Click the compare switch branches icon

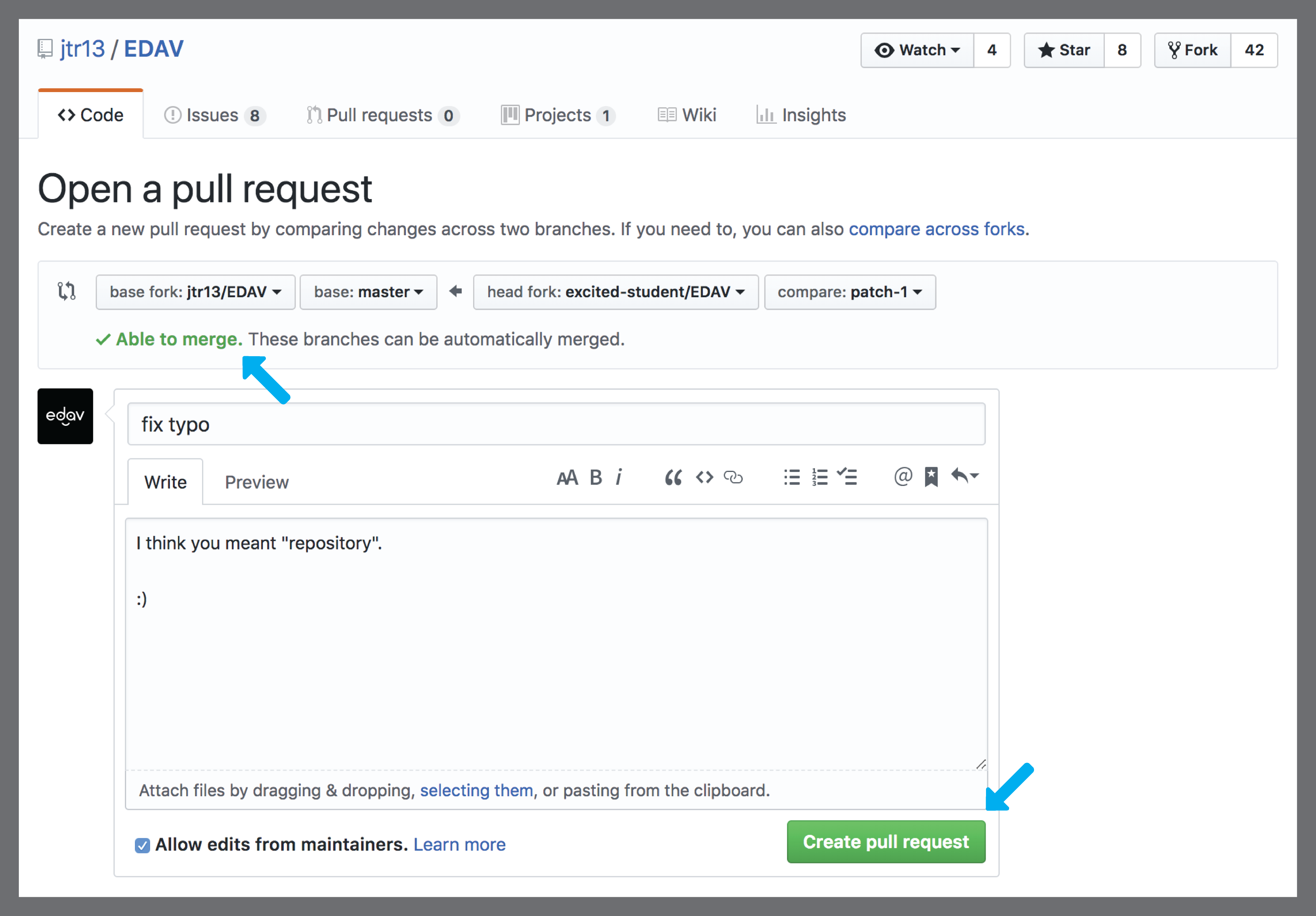click(x=67, y=291)
